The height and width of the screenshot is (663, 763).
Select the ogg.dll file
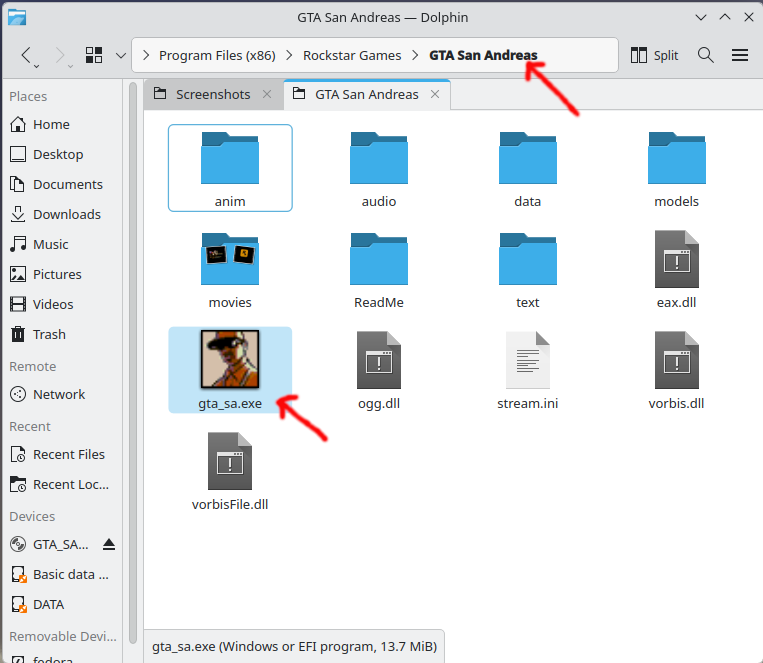coord(379,370)
